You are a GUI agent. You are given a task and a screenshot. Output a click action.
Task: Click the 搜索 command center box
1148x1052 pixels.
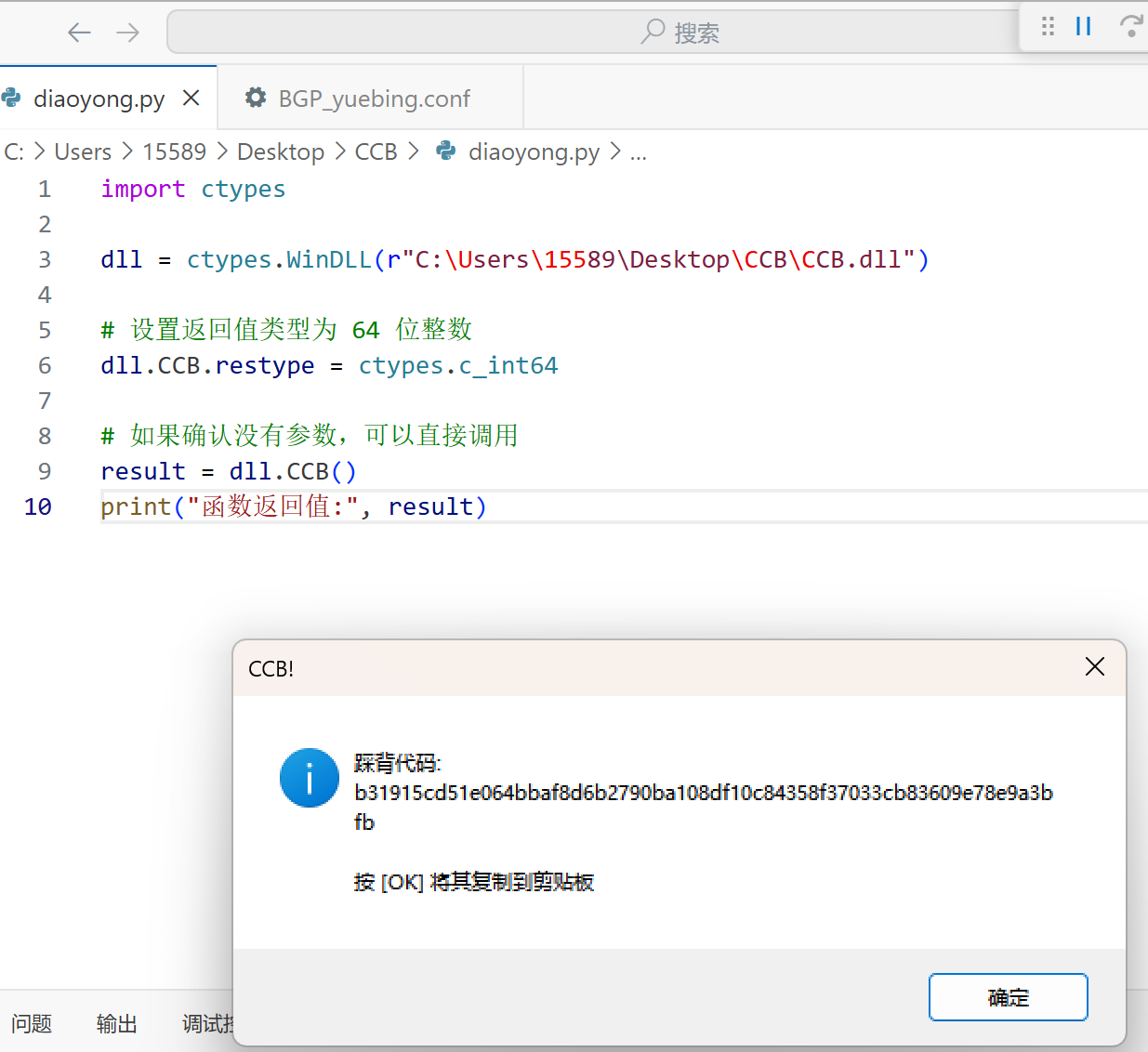[595, 33]
